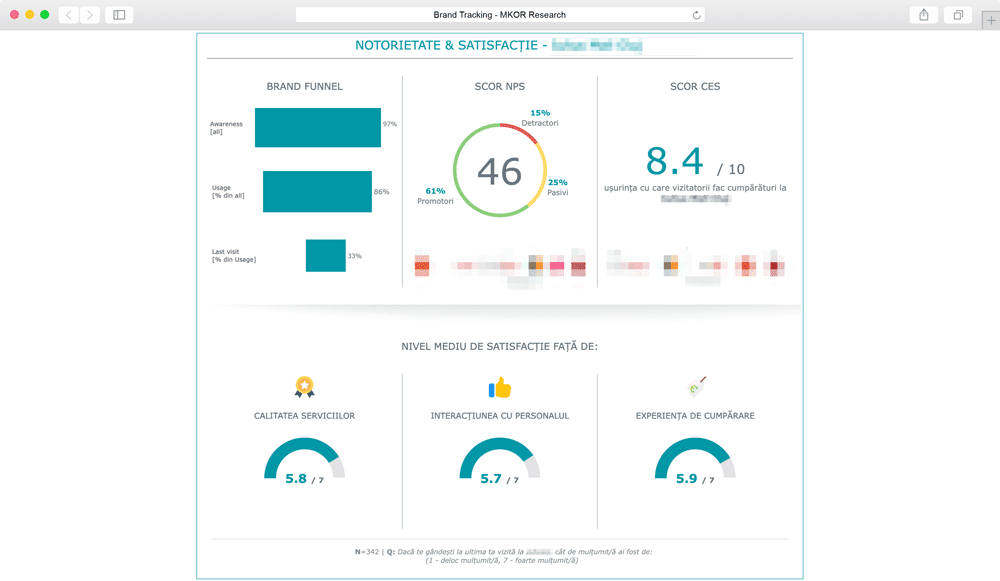Click the 61% Promotori label

[x=436, y=196]
